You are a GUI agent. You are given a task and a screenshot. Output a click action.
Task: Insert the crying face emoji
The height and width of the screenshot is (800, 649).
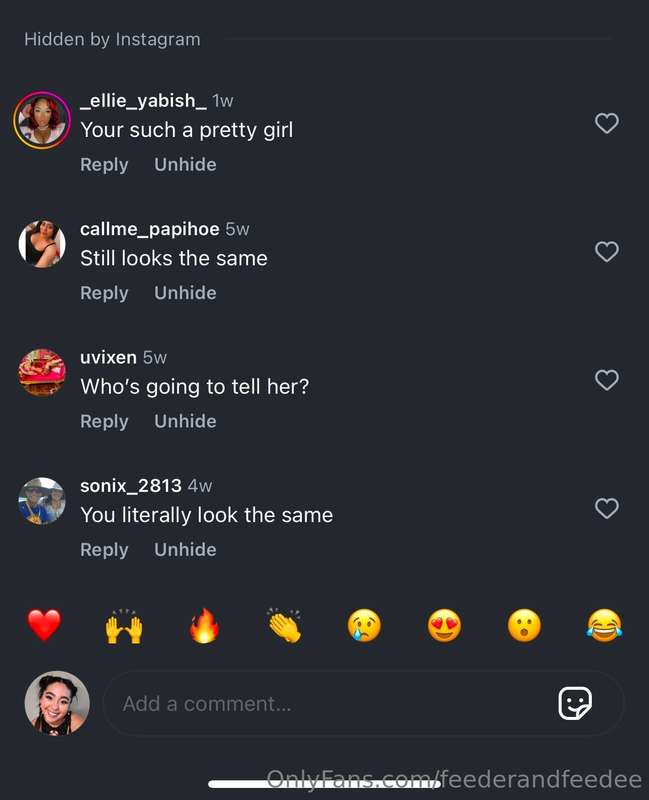(364, 626)
